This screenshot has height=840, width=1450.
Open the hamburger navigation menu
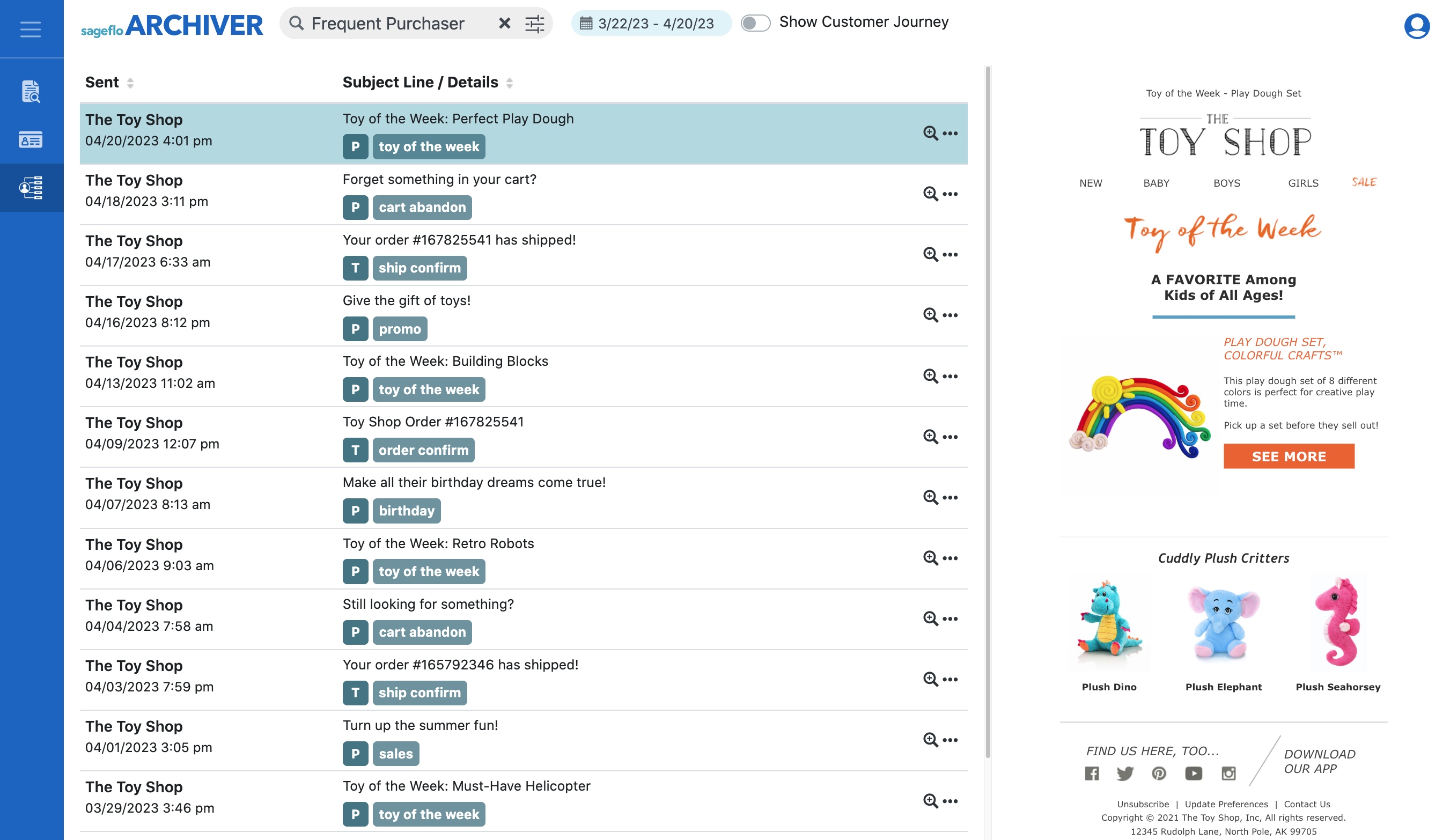30,30
